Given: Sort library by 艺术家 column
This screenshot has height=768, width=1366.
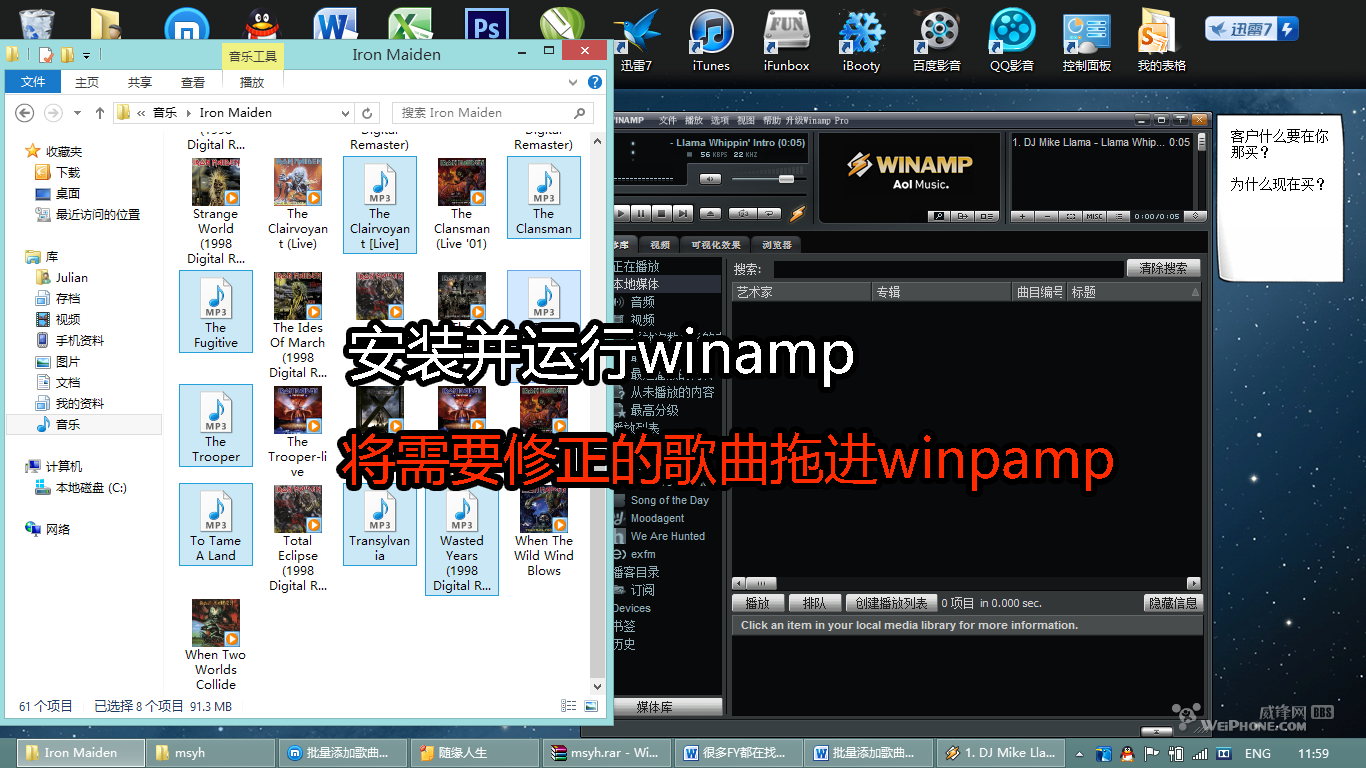Looking at the screenshot, I should tap(802, 292).
